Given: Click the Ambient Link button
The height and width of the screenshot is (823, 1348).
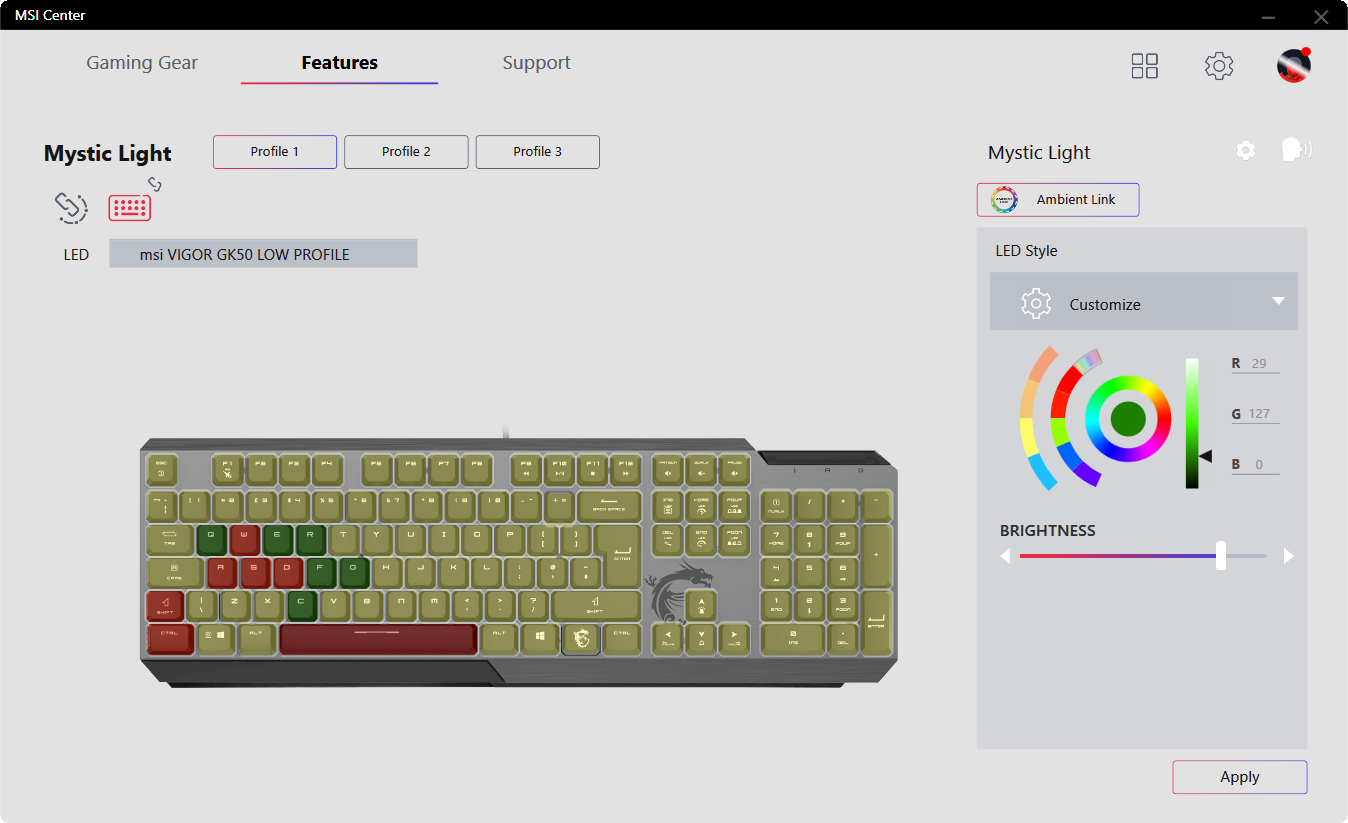Looking at the screenshot, I should pos(1058,199).
